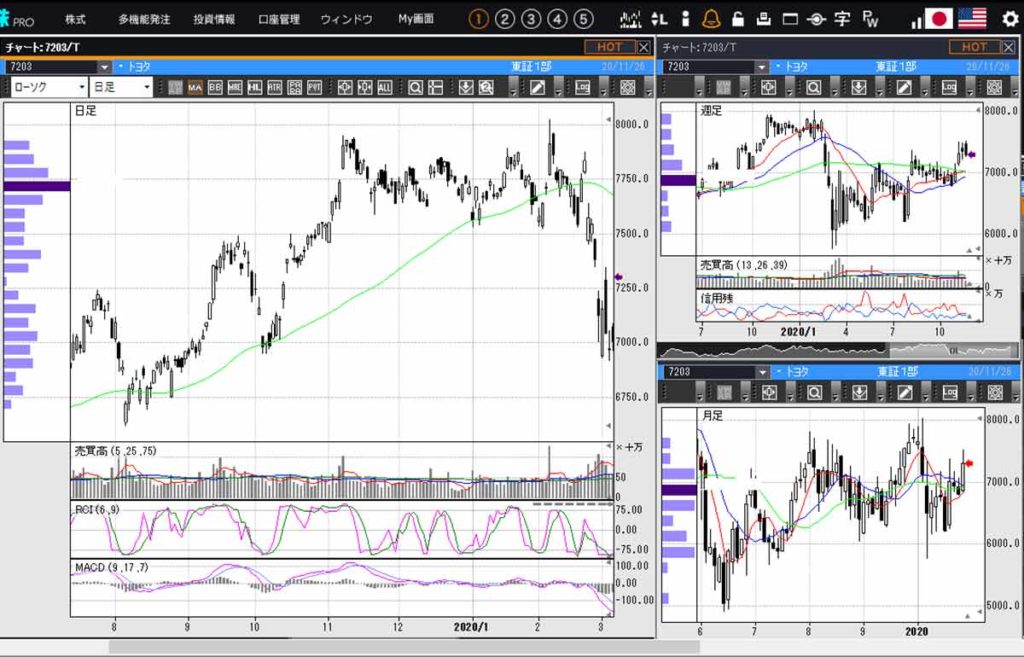Open the 投資情報 menu

214,19
